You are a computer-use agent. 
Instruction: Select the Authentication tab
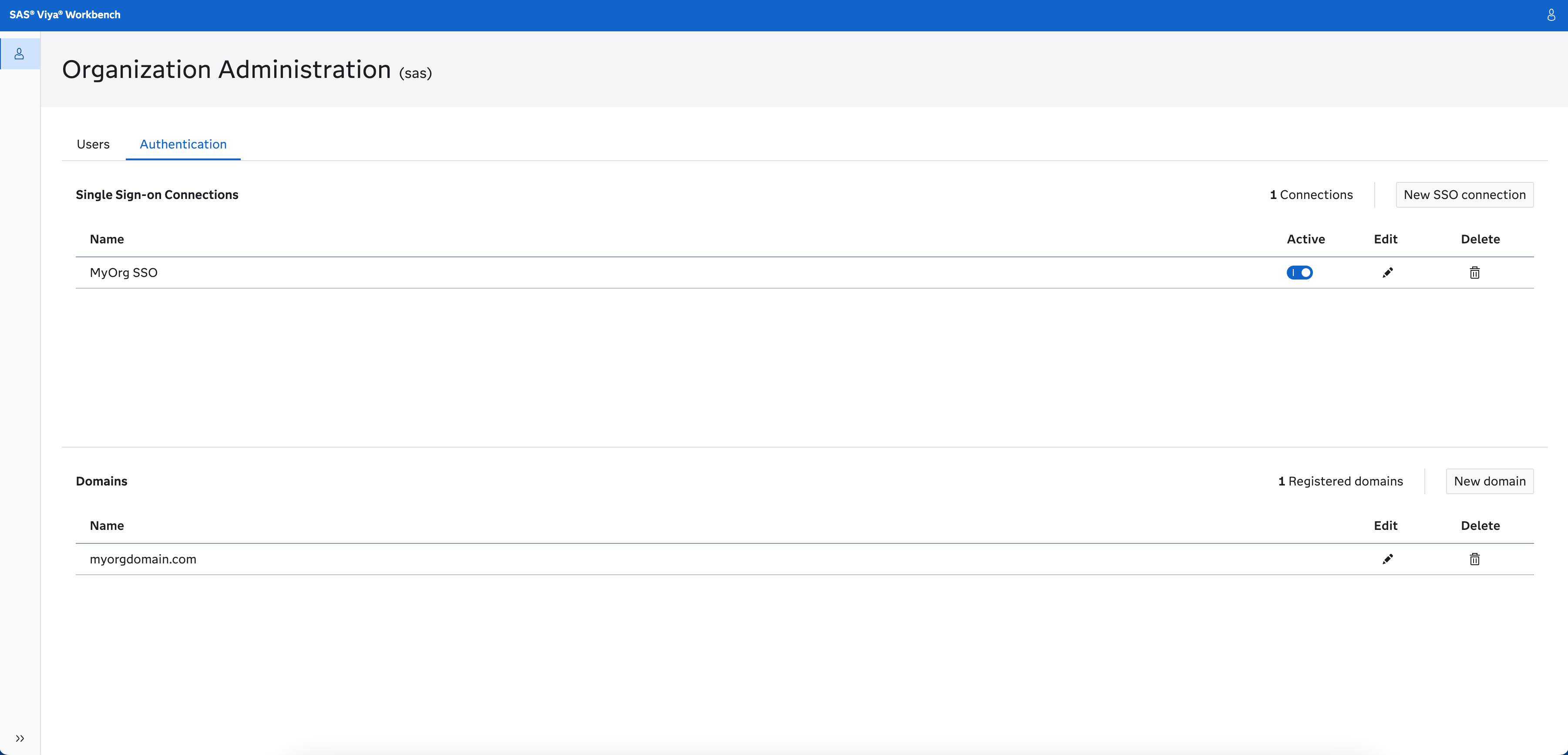point(182,144)
